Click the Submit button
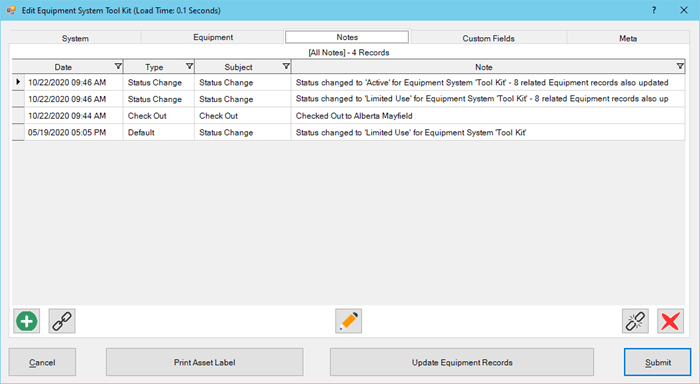Screen dimensions: 700x384 (658, 362)
